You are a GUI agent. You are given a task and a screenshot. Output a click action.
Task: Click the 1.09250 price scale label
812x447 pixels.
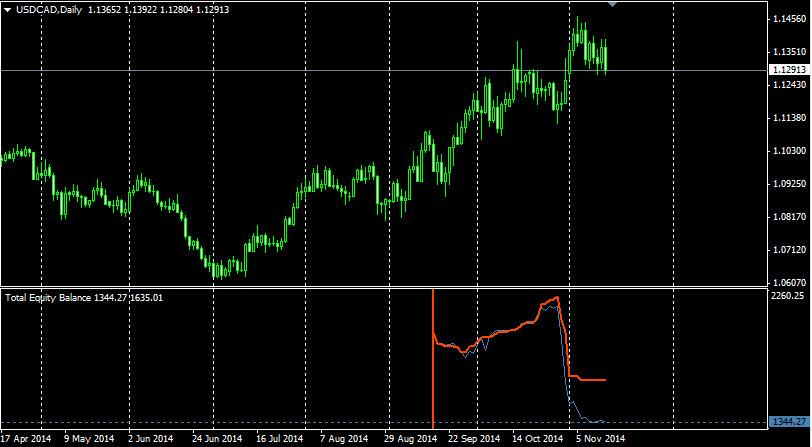789,184
